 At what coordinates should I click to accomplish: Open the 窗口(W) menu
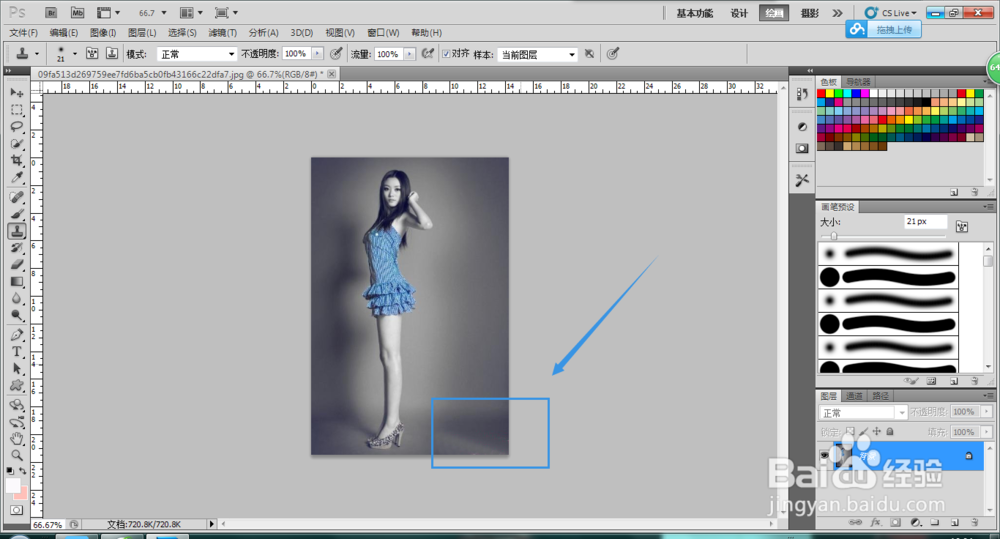click(383, 33)
